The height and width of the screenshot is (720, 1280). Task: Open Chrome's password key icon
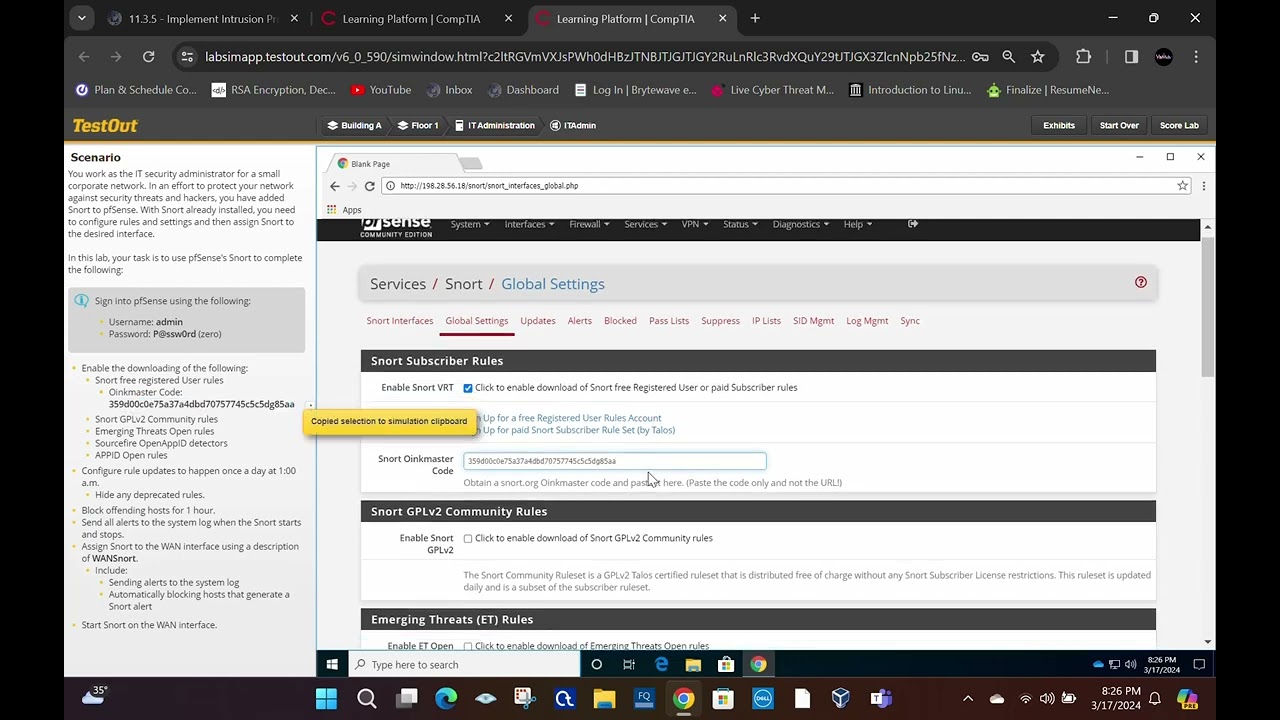[x=980, y=57]
